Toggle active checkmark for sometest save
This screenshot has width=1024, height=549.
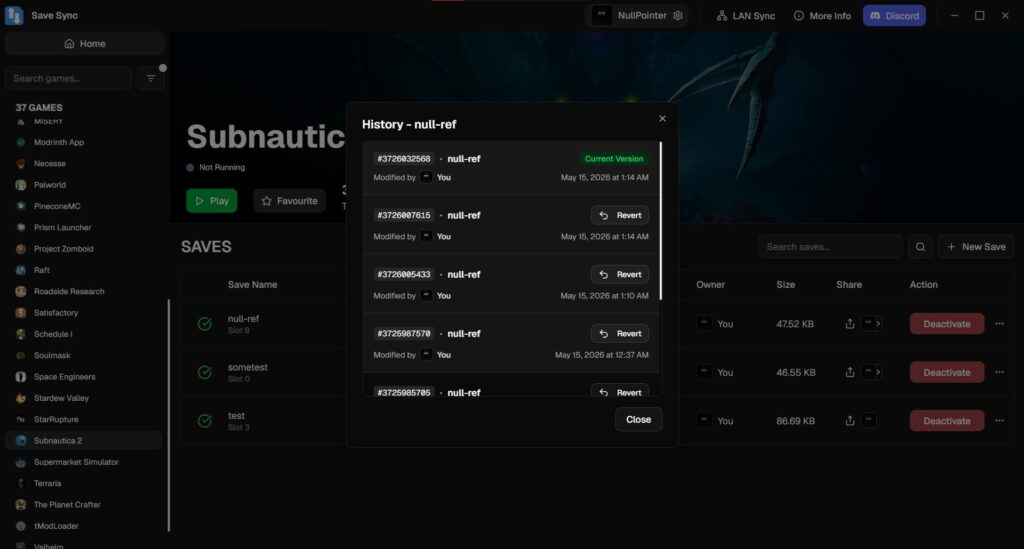[x=204, y=372]
